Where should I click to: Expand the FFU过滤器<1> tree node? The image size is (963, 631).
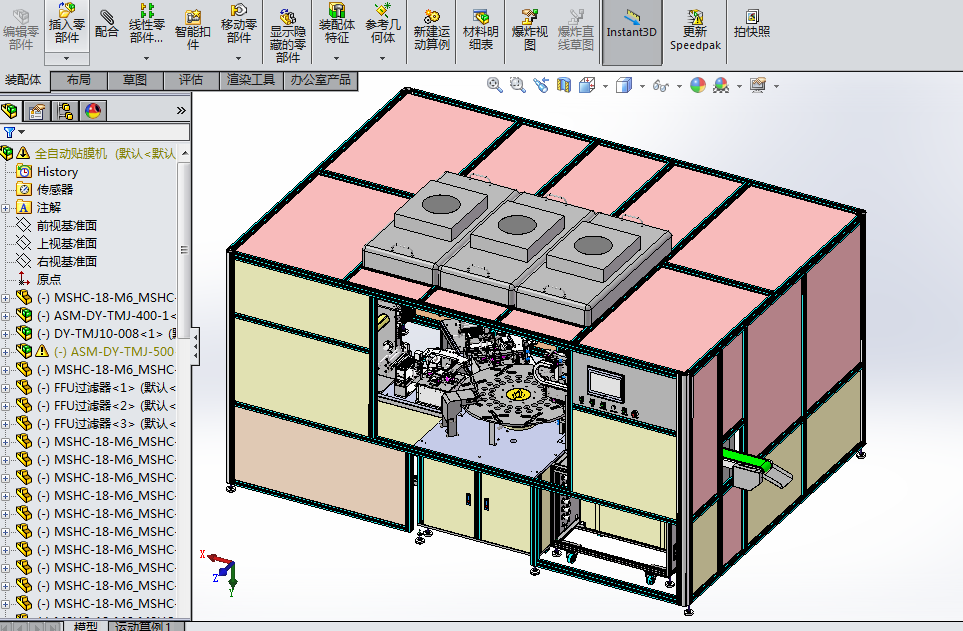pos(6,387)
